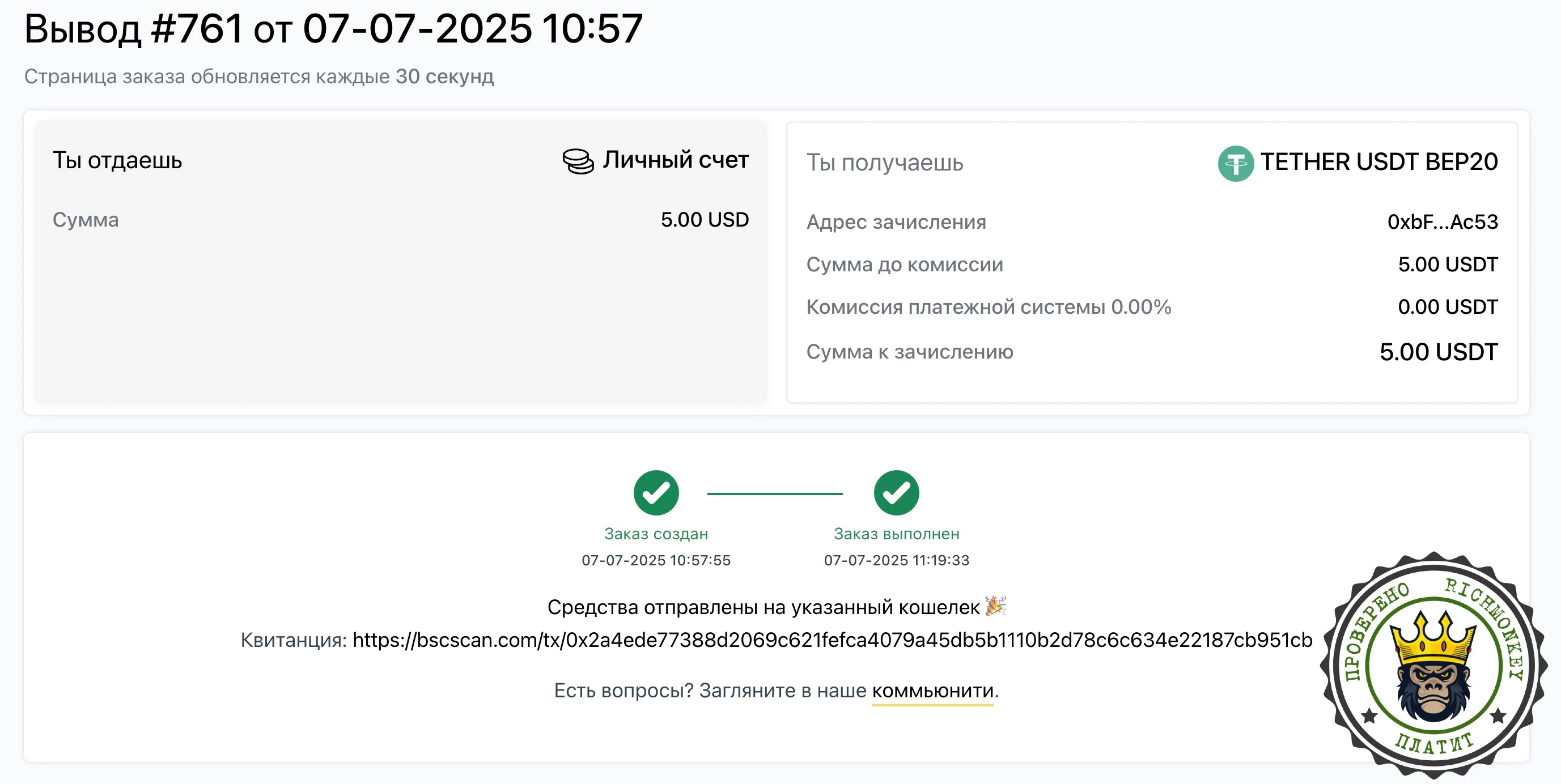
Task: Click the RichMonkey verified stamp badge
Action: click(1432, 664)
